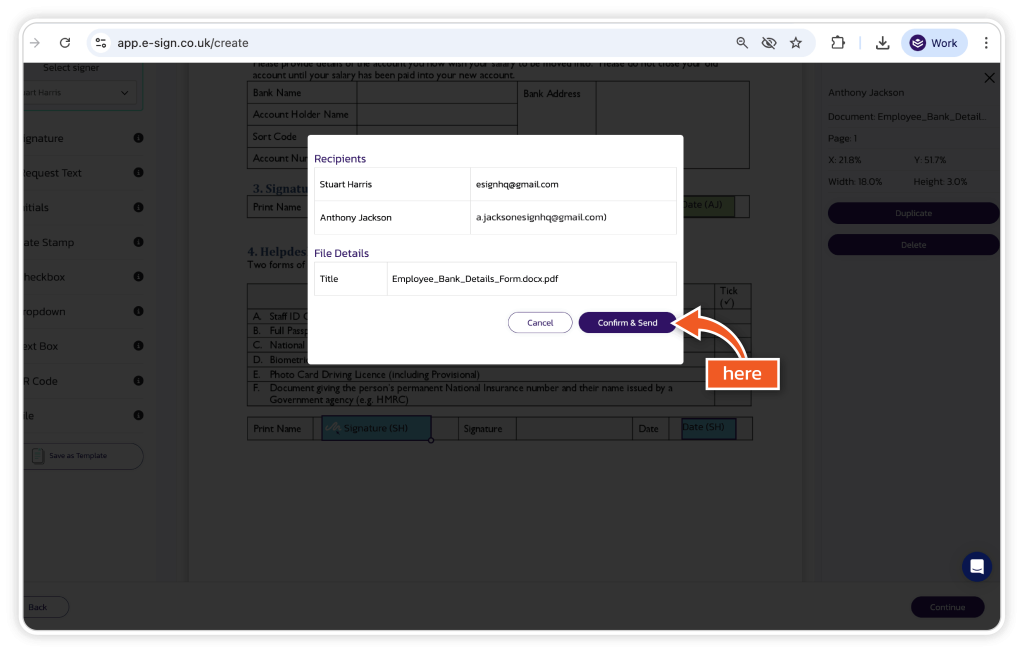The height and width of the screenshot is (654, 1024).
Task: Click the address bar URL field
Action: coord(400,43)
